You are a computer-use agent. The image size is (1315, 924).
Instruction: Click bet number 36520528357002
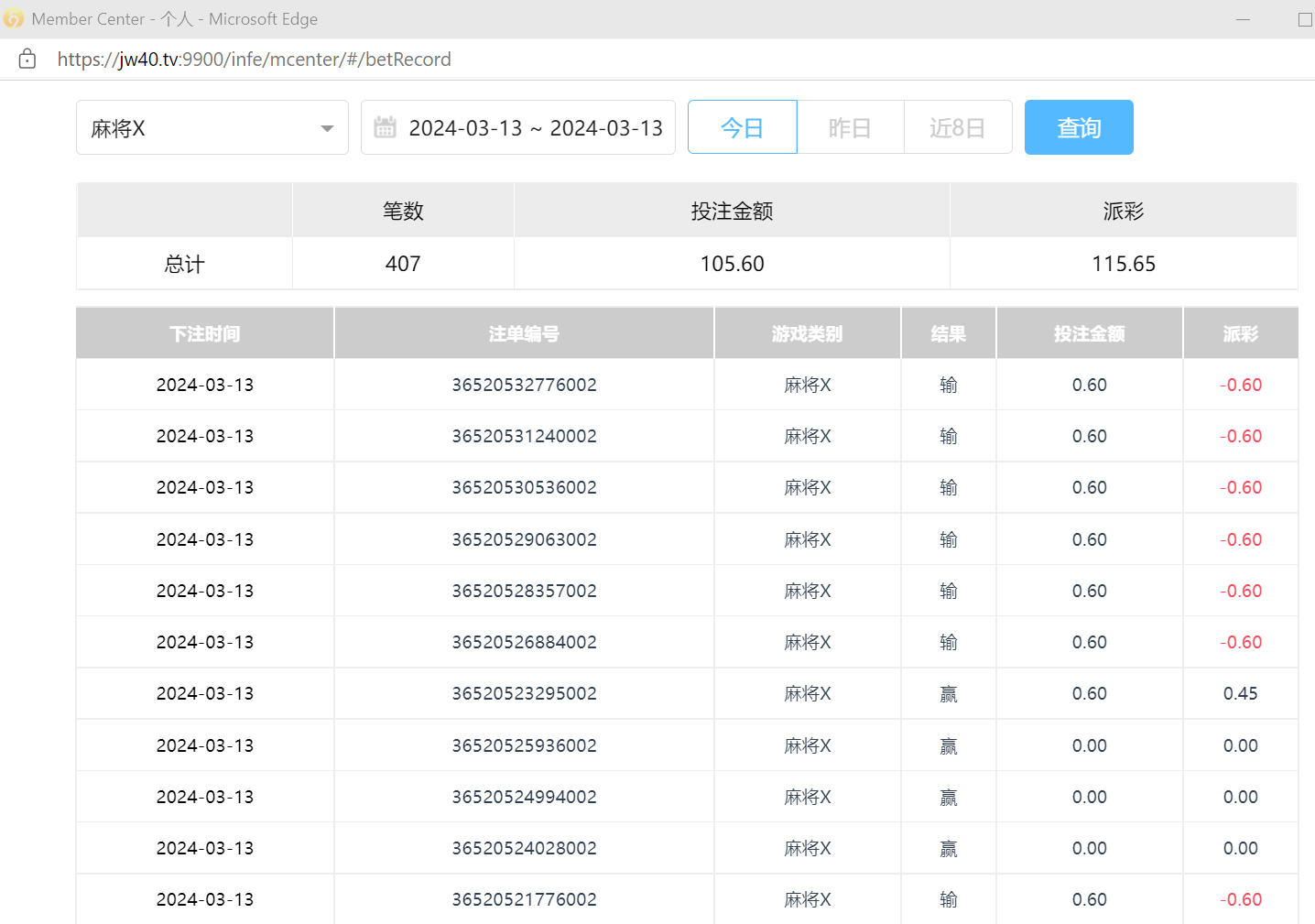coord(524,591)
